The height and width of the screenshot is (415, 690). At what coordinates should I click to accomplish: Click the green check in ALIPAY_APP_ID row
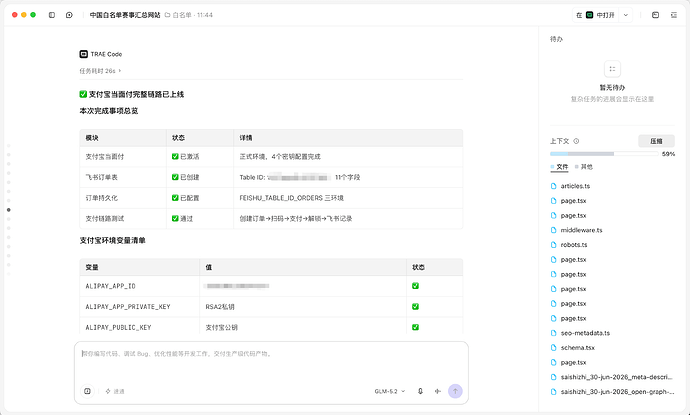point(415,286)
